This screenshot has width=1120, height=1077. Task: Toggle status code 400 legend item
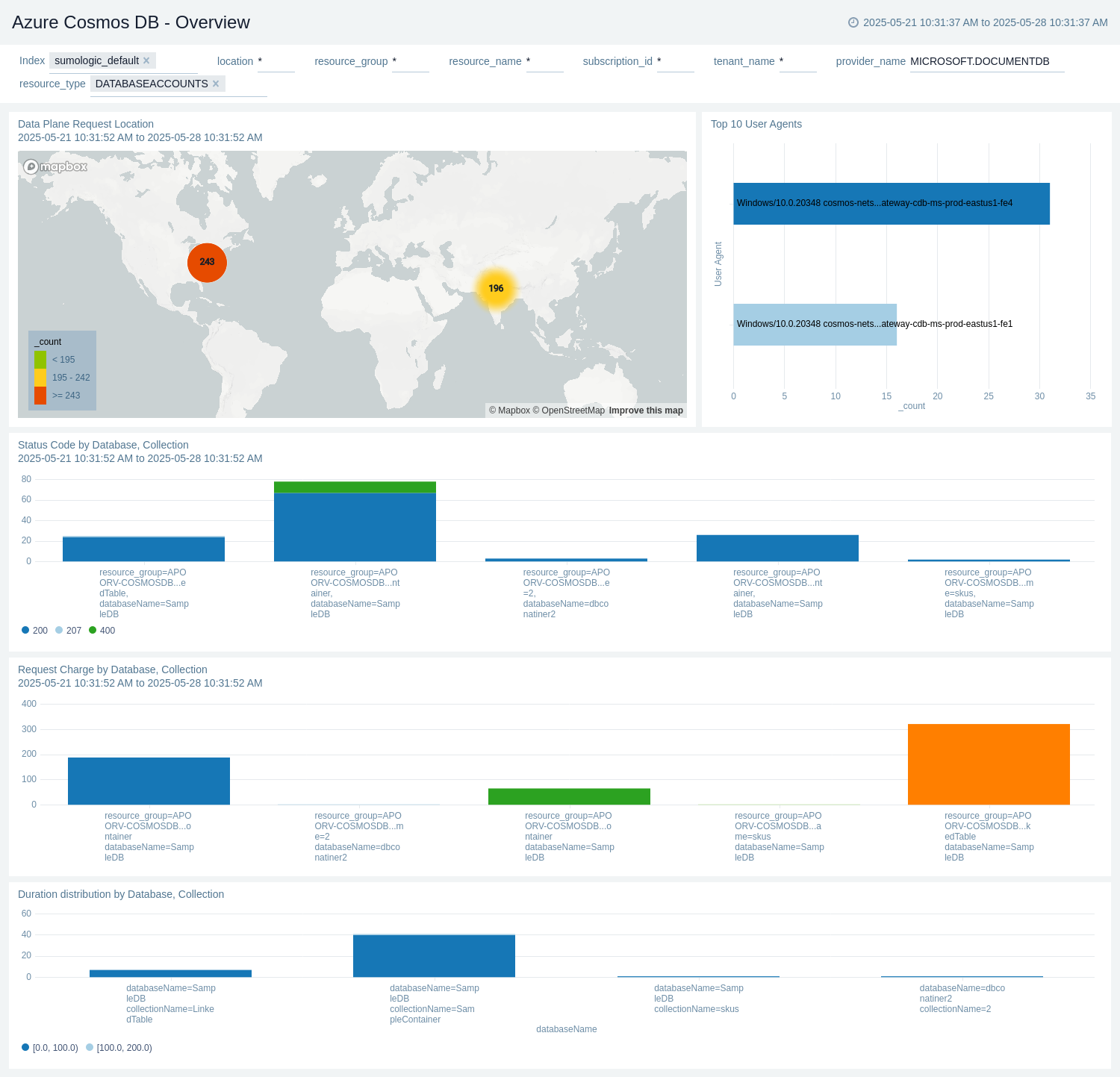(x=102, y=631)
